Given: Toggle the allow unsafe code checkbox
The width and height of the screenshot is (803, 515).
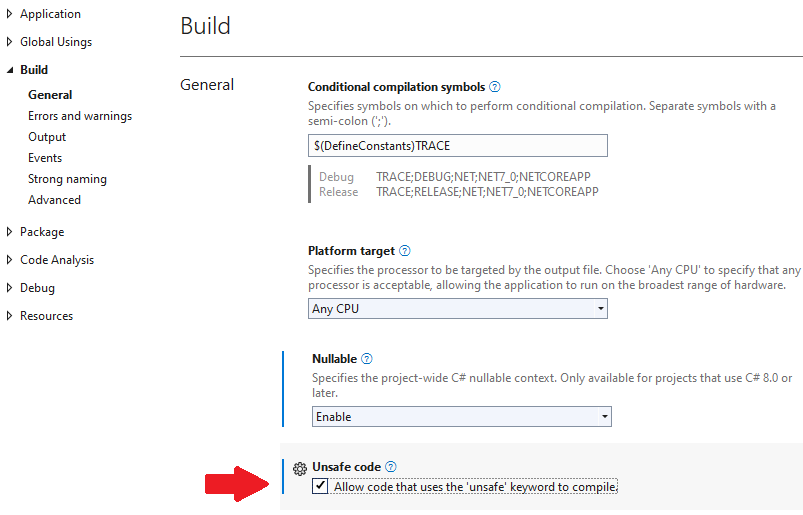Looking at the screenshot, I should click(x=320, y=486).
